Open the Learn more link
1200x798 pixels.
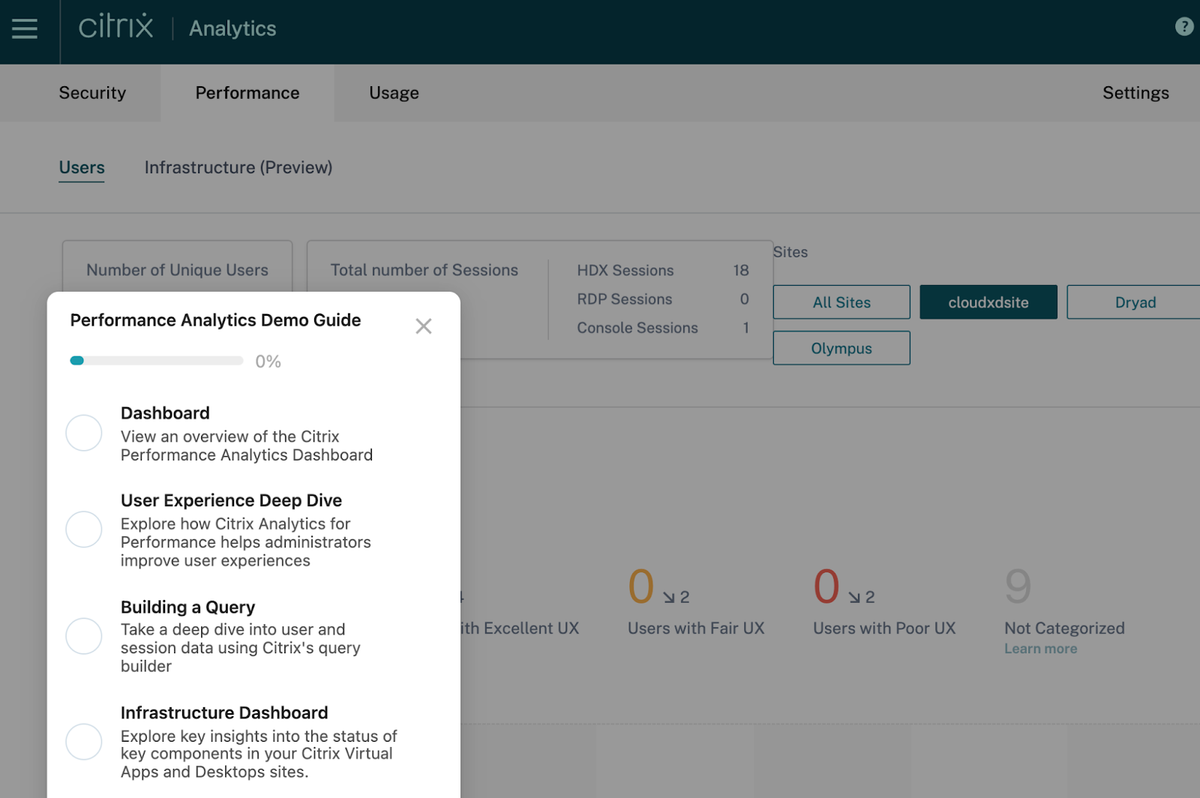click(1041, 649)
